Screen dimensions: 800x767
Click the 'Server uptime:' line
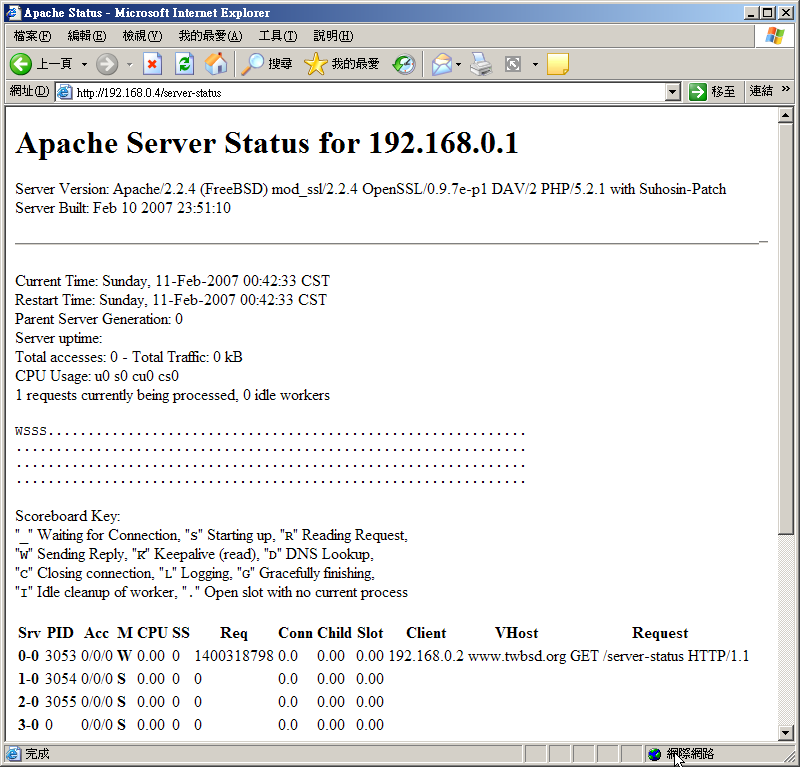pyautogui.click(x=59, y=338)
